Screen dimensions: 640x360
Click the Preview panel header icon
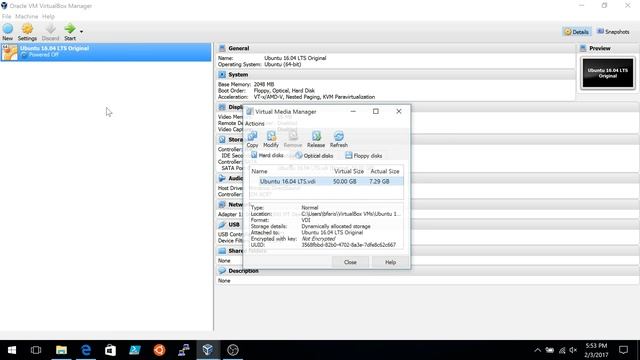583,48
